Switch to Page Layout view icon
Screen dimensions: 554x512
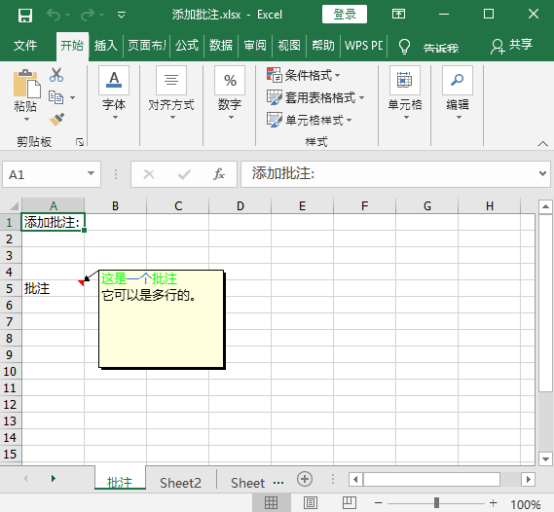(x=310, y=502)
